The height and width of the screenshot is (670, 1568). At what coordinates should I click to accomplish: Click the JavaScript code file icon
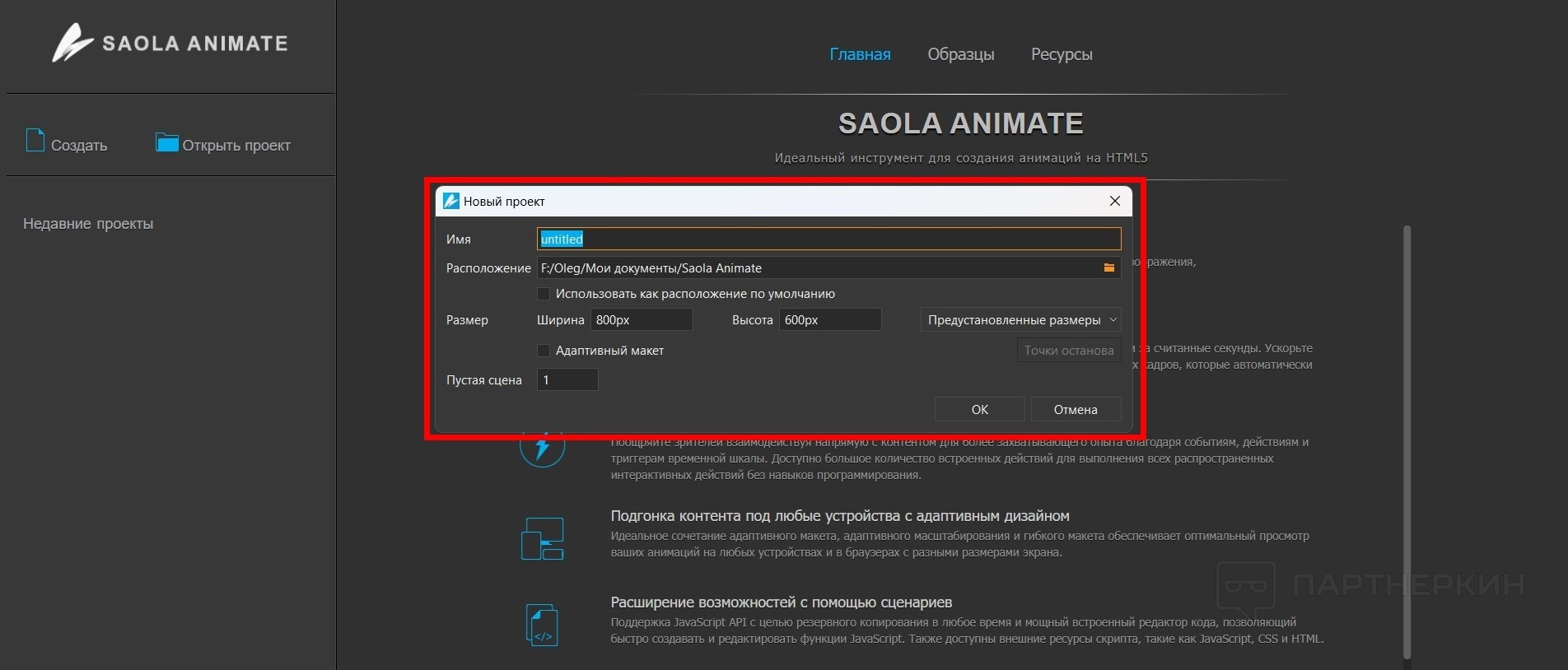(x=542, y=625)
